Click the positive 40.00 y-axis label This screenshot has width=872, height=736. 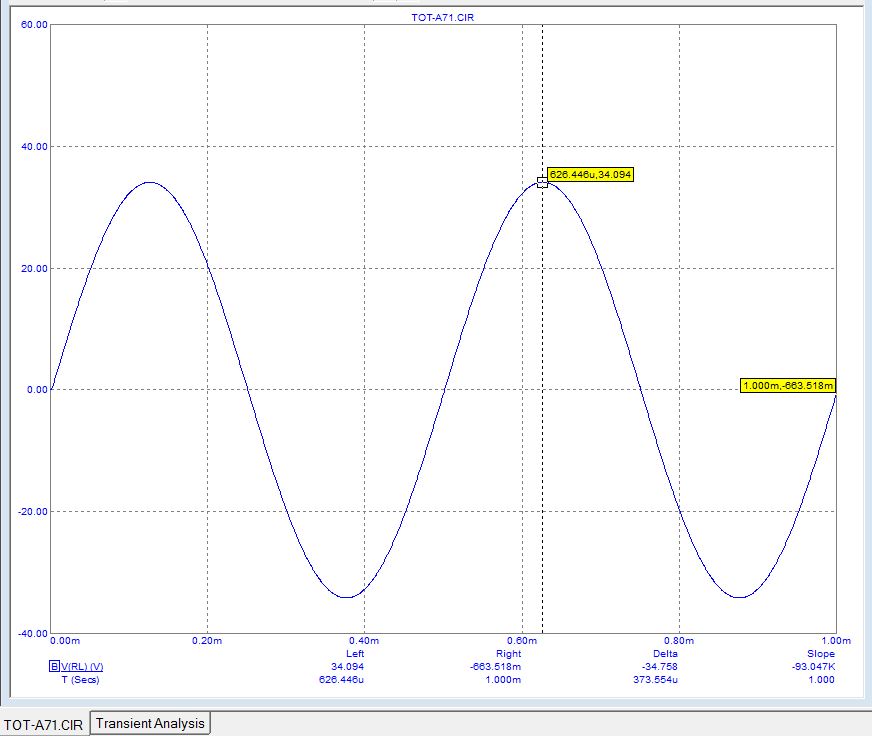(34, 146)
